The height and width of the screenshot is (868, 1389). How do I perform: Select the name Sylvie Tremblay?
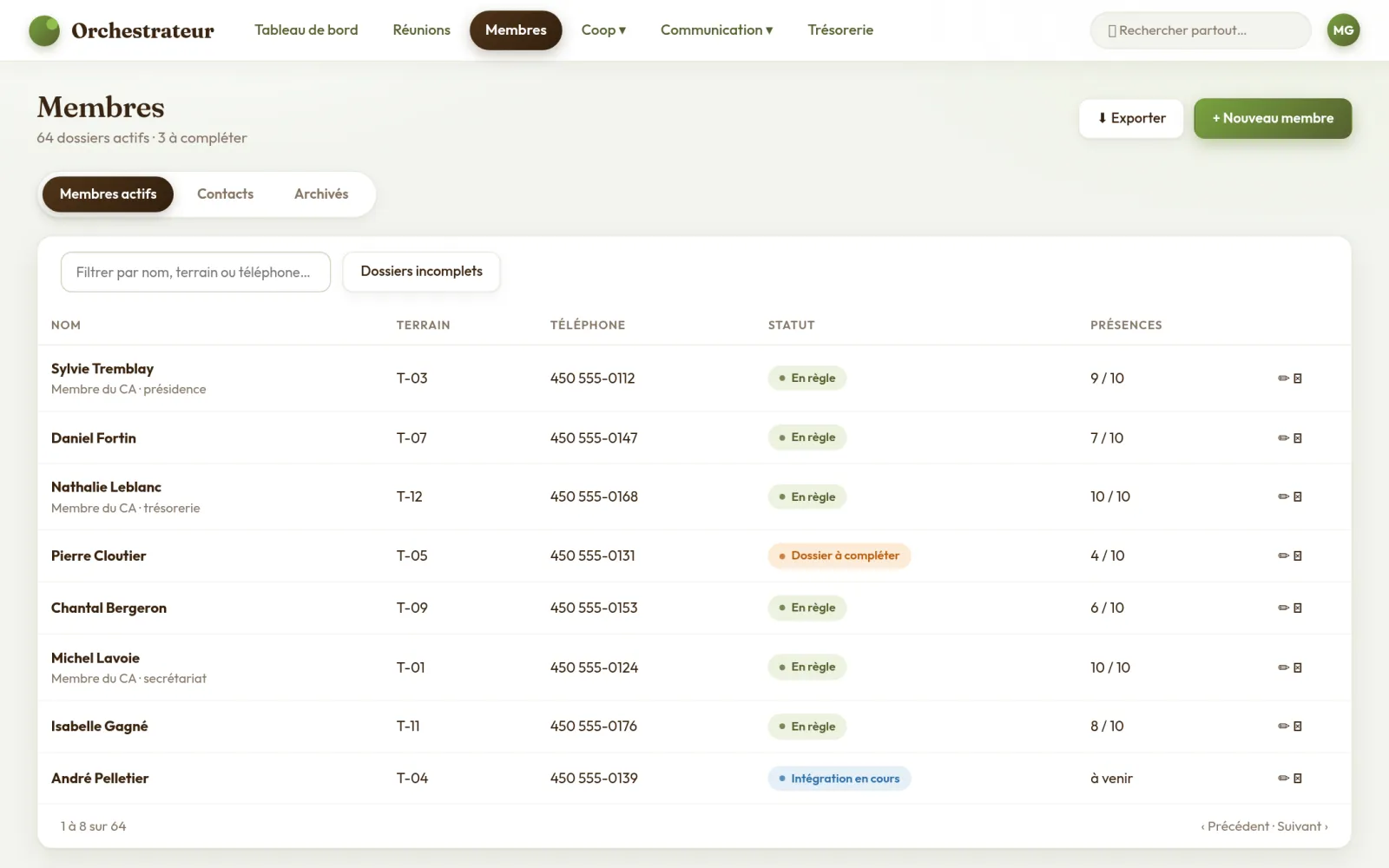102,369
